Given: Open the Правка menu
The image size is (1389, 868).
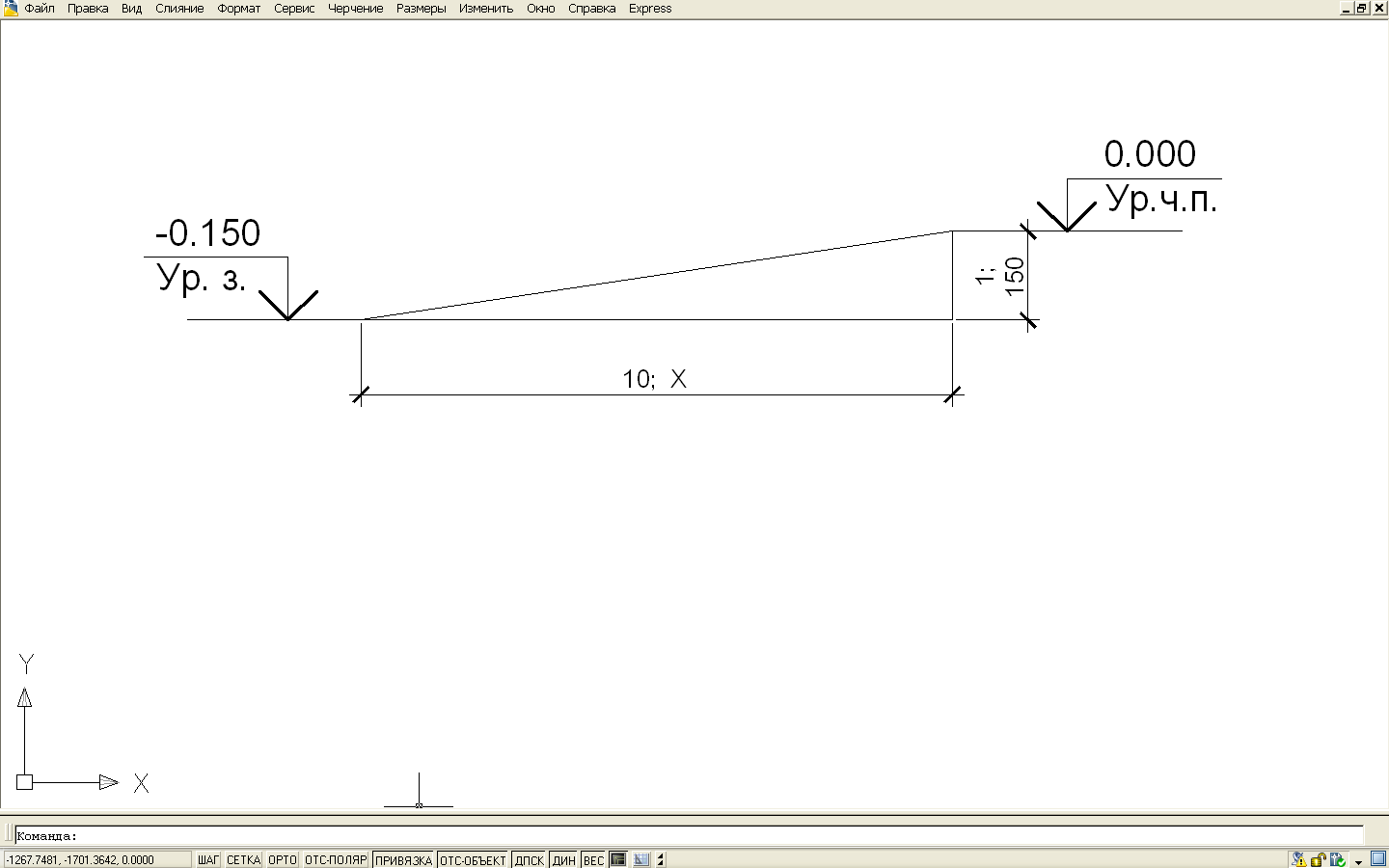Looking at the screenshot, I should click(x=88, y=9).
